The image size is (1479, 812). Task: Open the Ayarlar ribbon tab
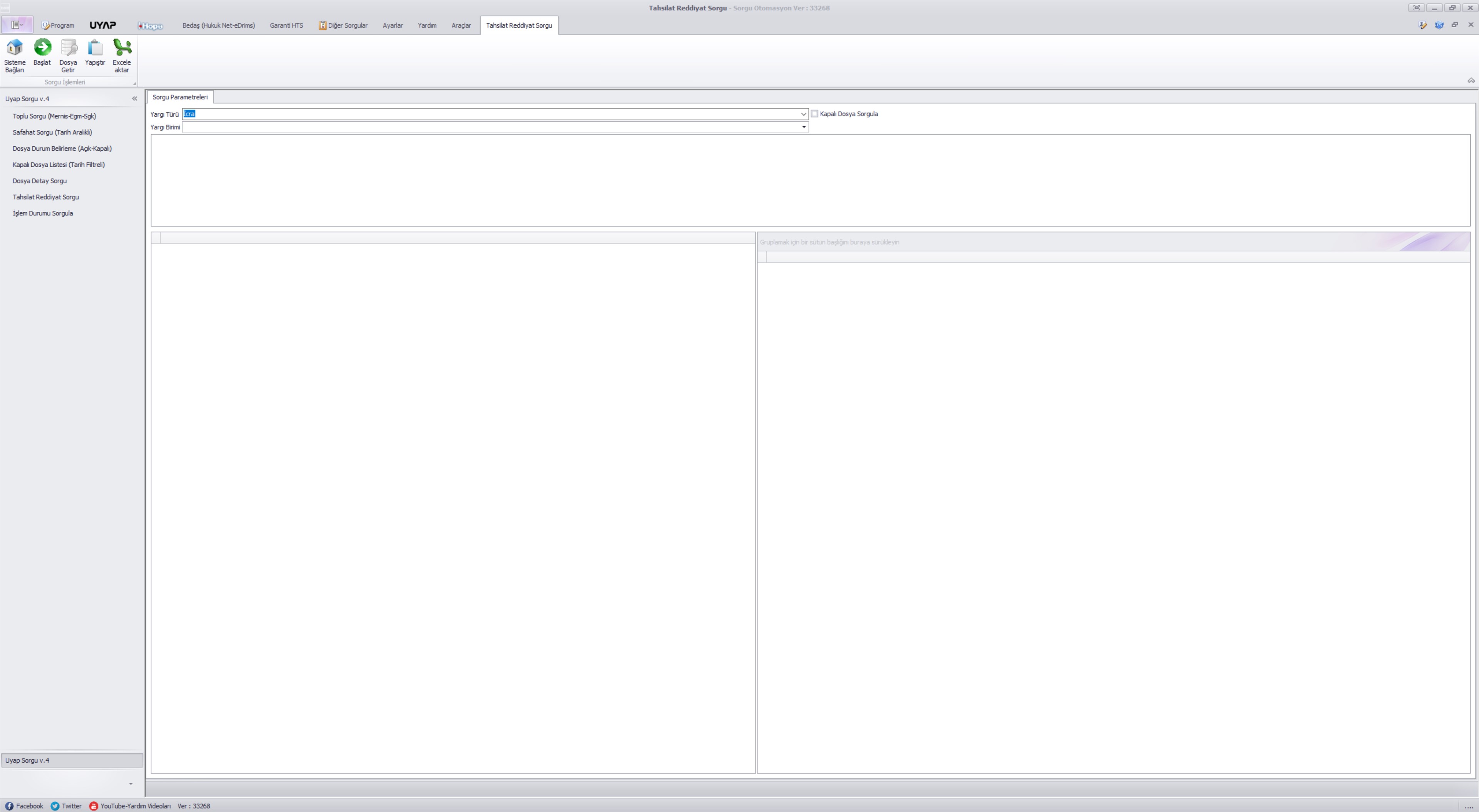click(393, 25)
